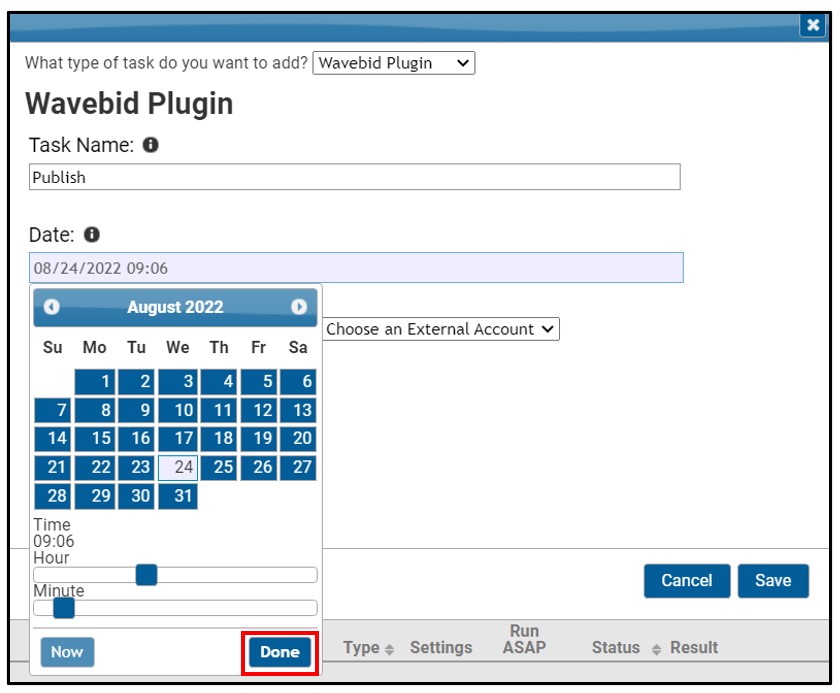Viewport: 840px width, 693px height.
Task: Select August 12 in the calendar
Action: tap(259, 410)
